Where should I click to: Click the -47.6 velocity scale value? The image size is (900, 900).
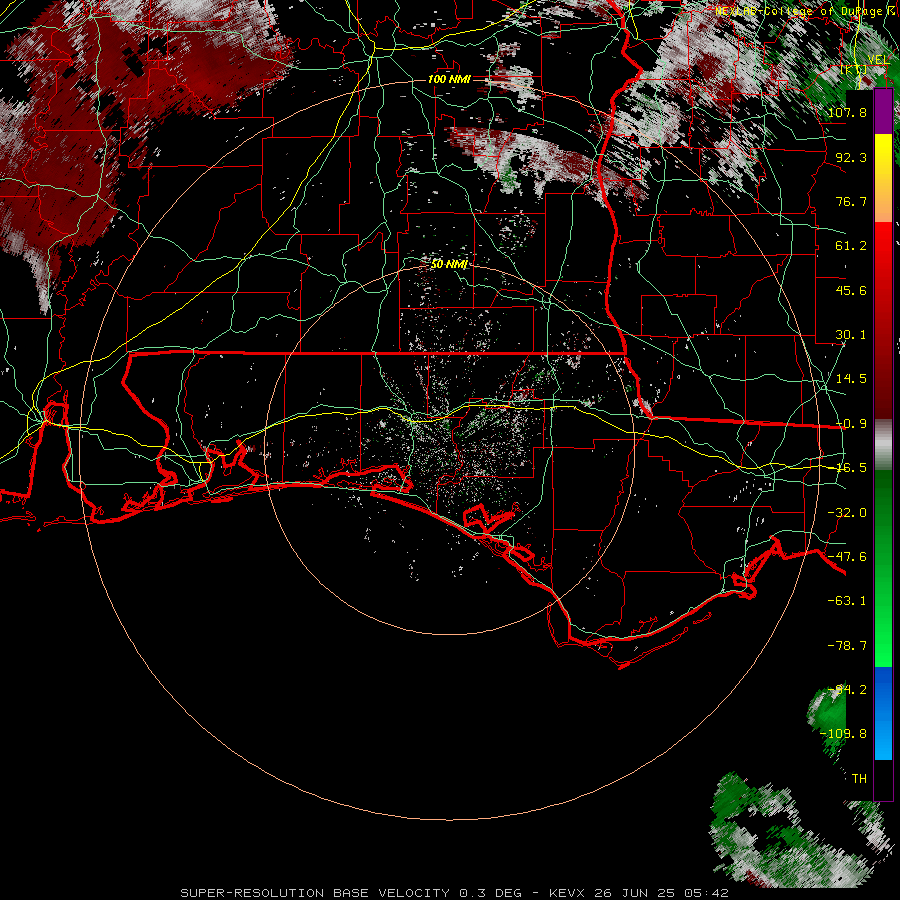coord(847,557)
